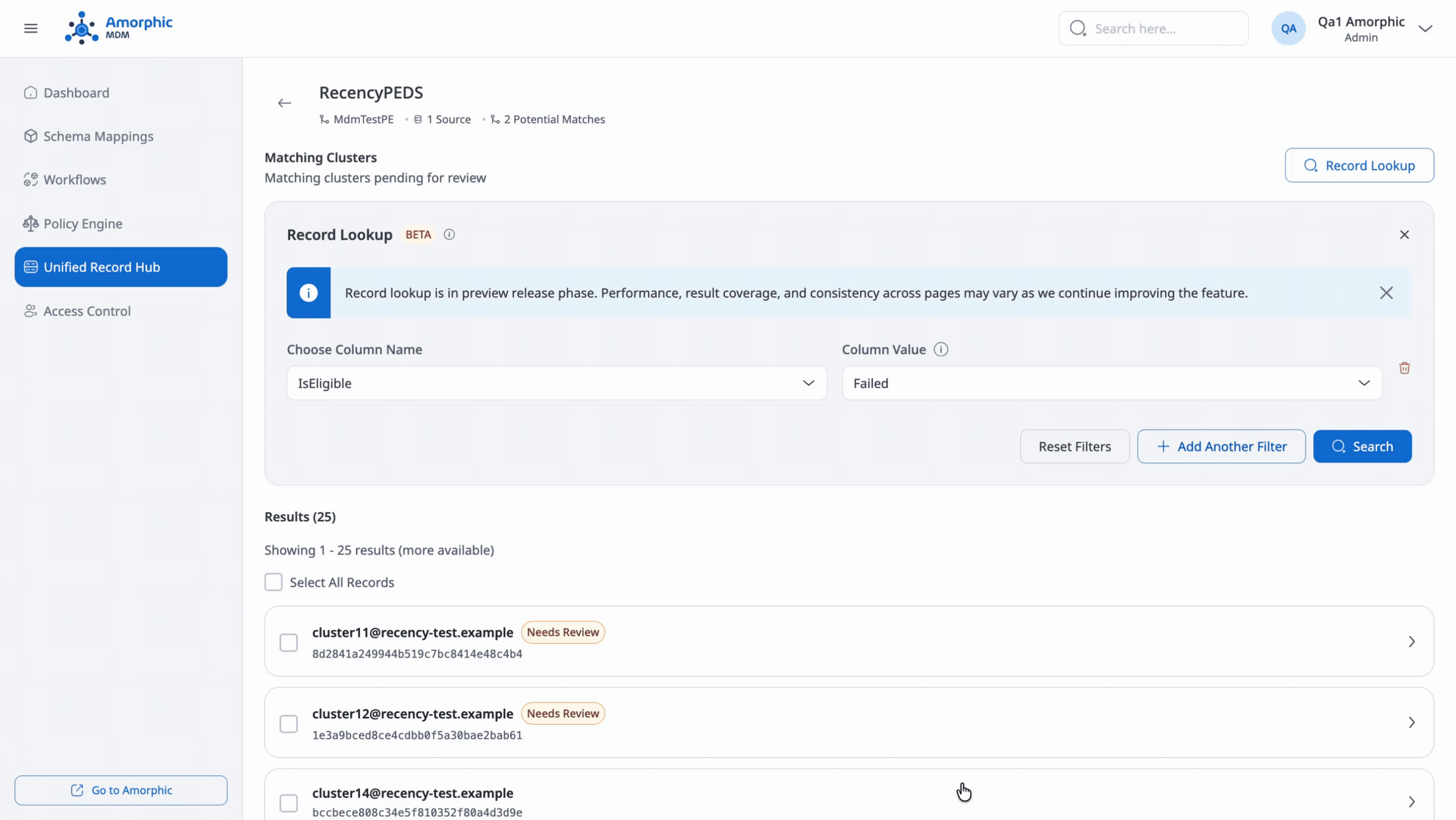
Task: Click the Showing 1 - 25 results text
Action: [379, 550]
